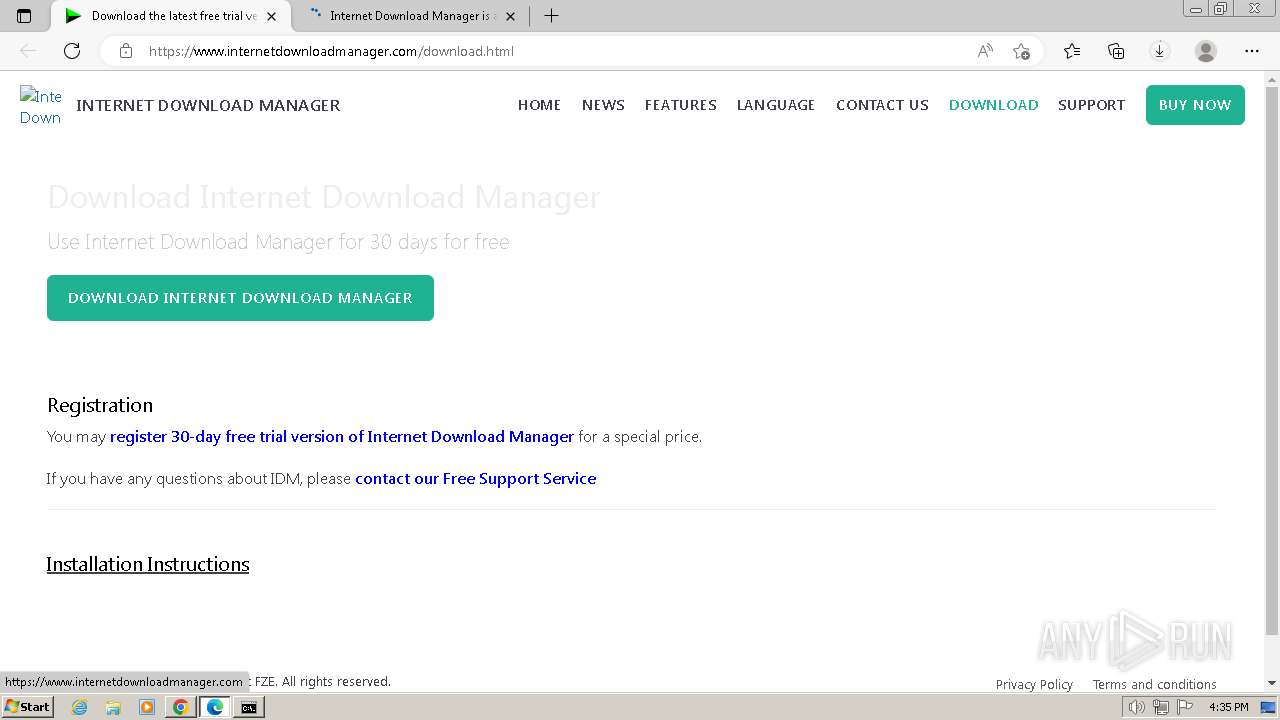This screenshot has height=720, width=1280.
Task: Open the Settings and more menu
Action: pyautogui.click(x=1252, y=51)
